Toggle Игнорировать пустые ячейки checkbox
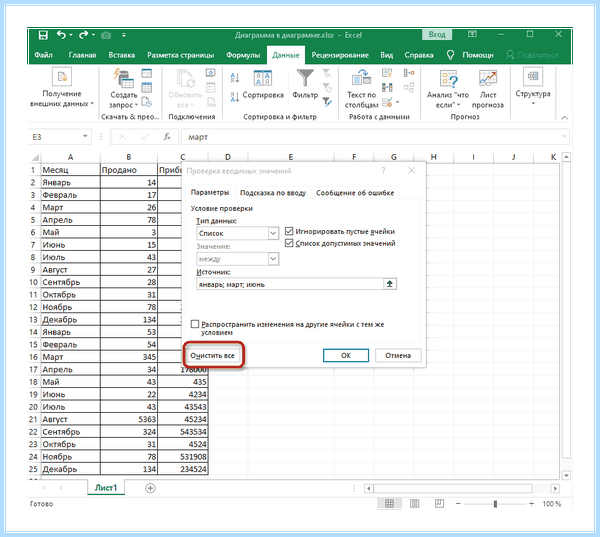The height and width of the screenshot is (537, 600). pyautogui.click(x=289, y=231)
